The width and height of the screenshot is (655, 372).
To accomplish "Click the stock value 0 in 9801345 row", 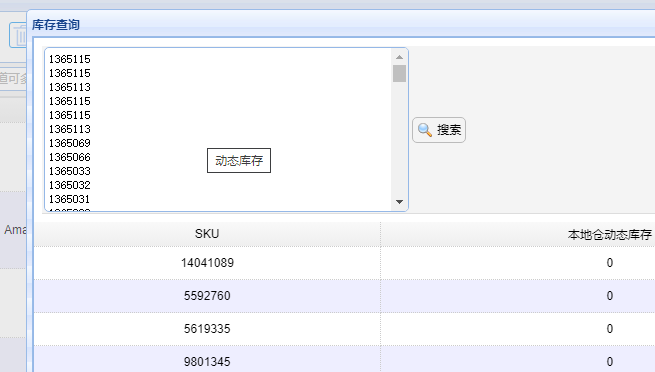I will click(x=609, y=362).
